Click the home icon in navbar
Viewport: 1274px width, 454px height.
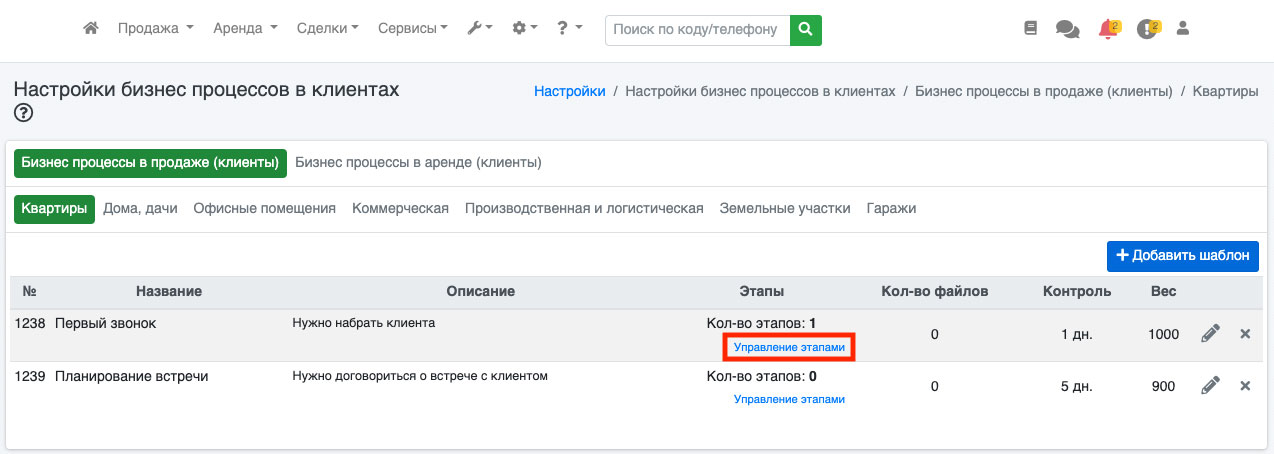pyautogui.click(x=91, y=29)
